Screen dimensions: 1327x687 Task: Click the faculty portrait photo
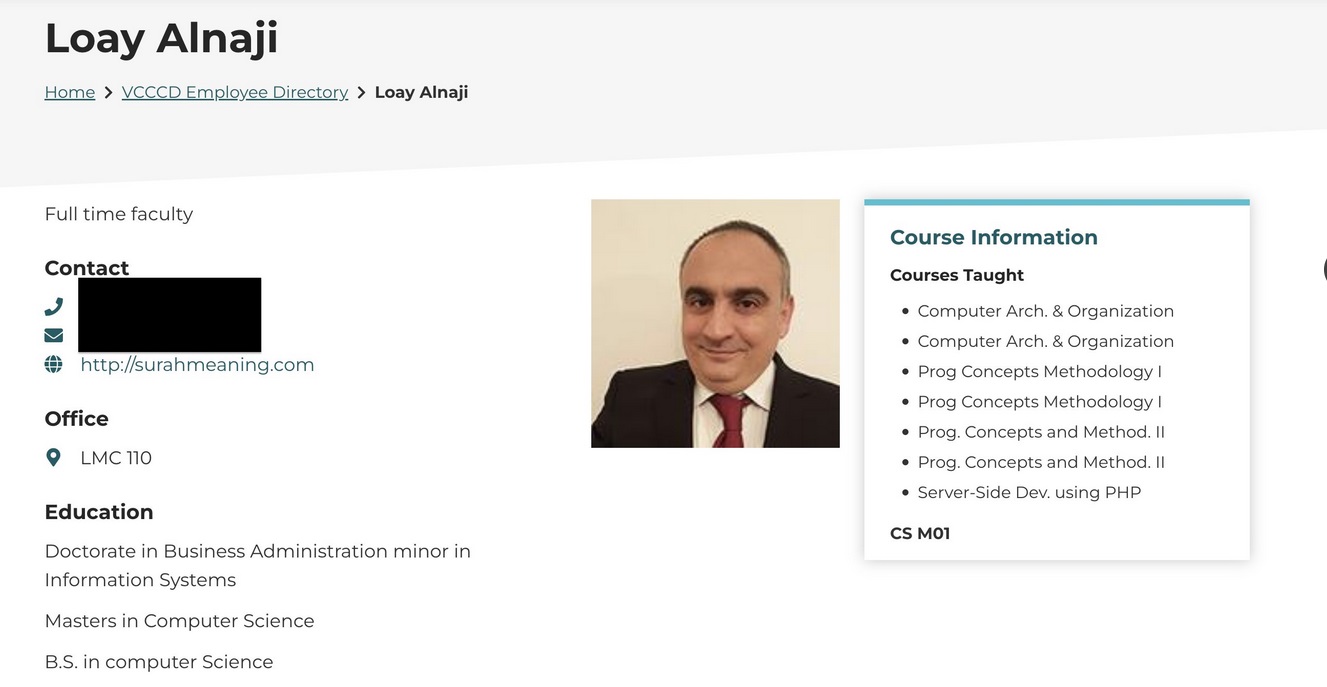click(715, 322)
